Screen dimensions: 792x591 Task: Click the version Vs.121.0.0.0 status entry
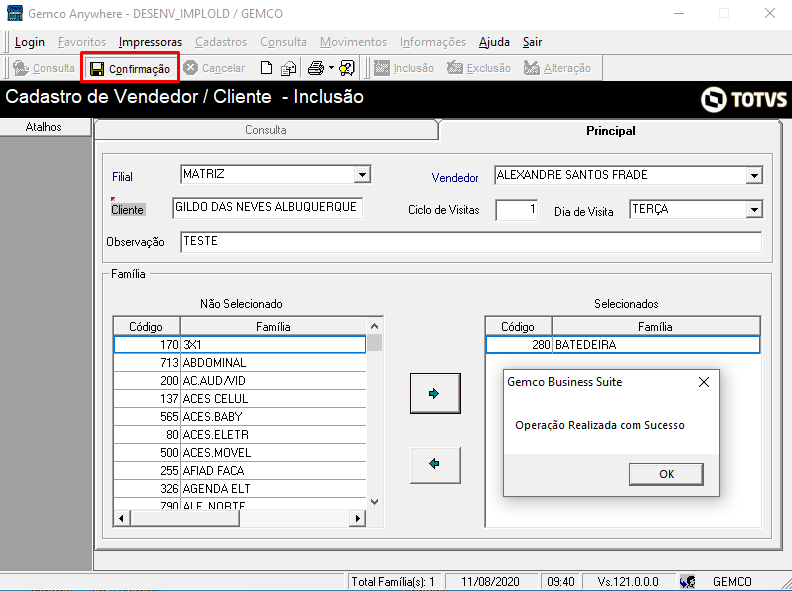coord(628,582)
